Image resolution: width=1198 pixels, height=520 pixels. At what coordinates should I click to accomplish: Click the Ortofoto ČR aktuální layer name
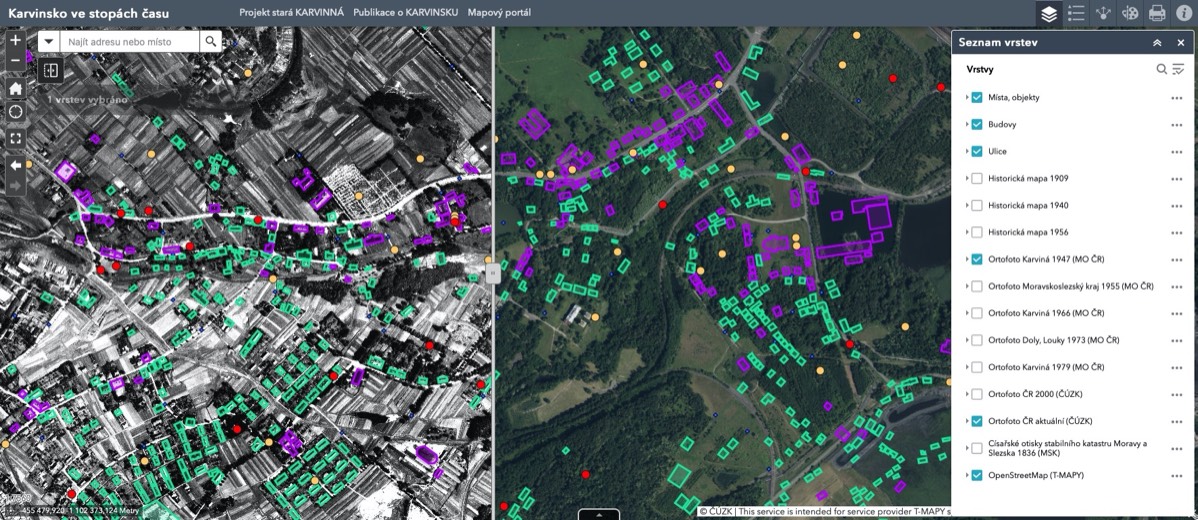point(1040,421)
